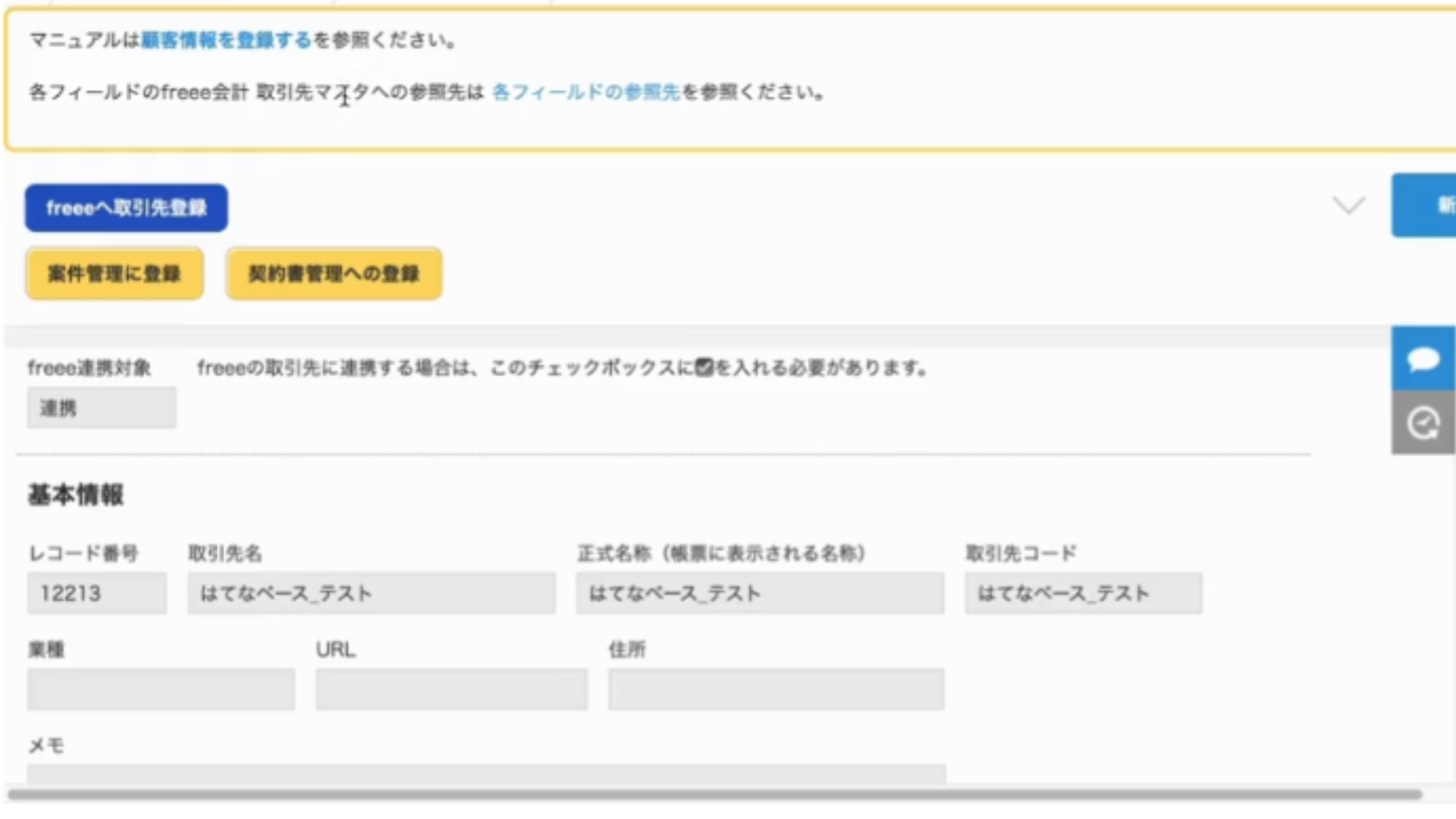Click the freeeへ取引先登録 button
Screen dimensions: 1456x819
126,207
